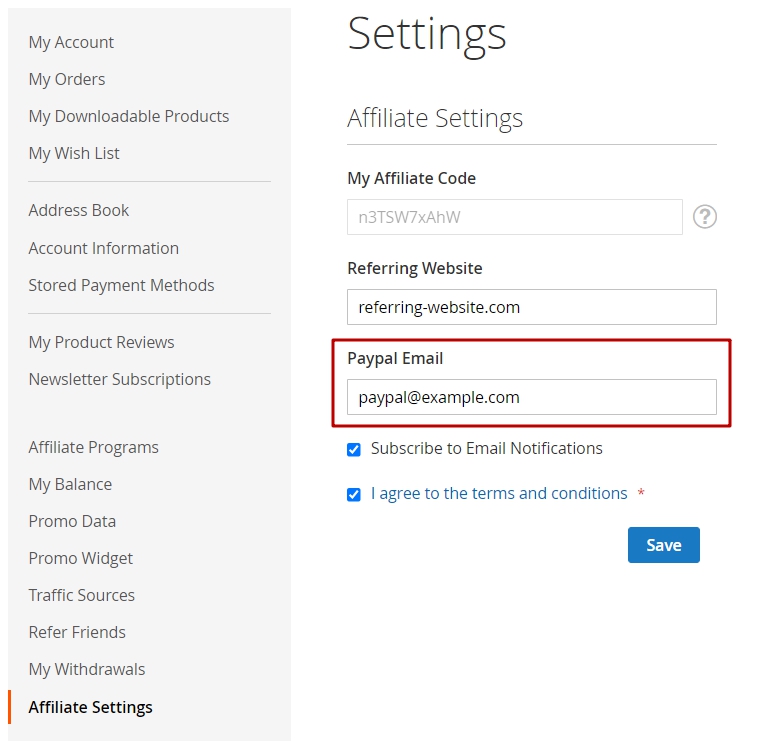This screenshot has height=747, width=761.
Task: Open My Account in the sidebar
Action: (x=71, y=42)
